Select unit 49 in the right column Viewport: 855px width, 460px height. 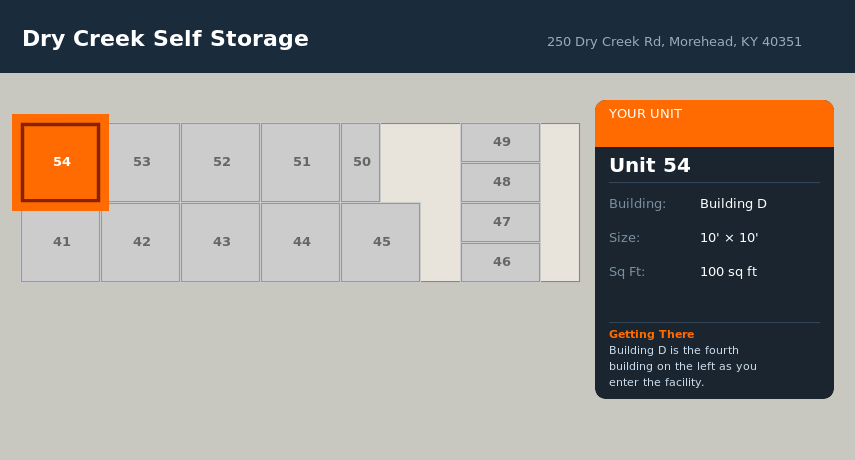(x=501, y=142)
